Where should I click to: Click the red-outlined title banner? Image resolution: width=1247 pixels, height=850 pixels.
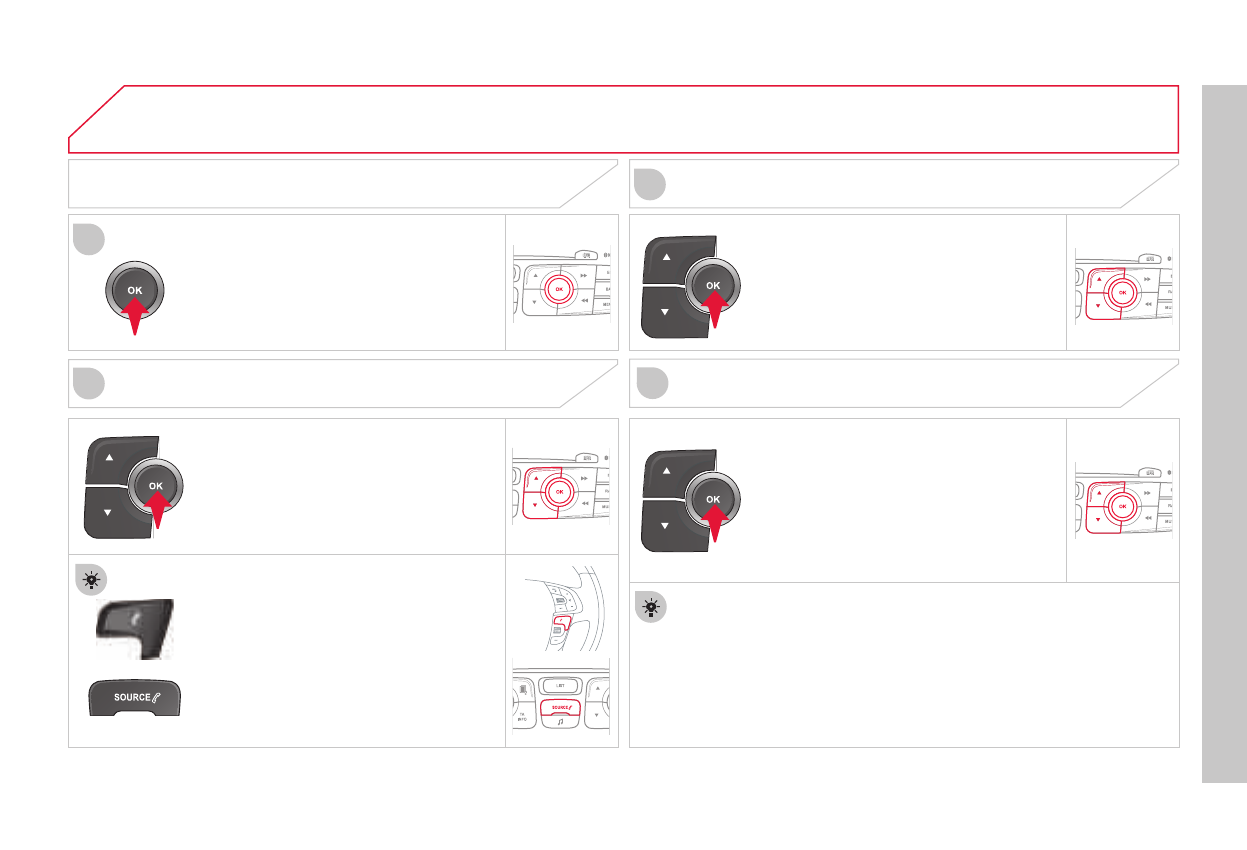click(x=622, y=119)
